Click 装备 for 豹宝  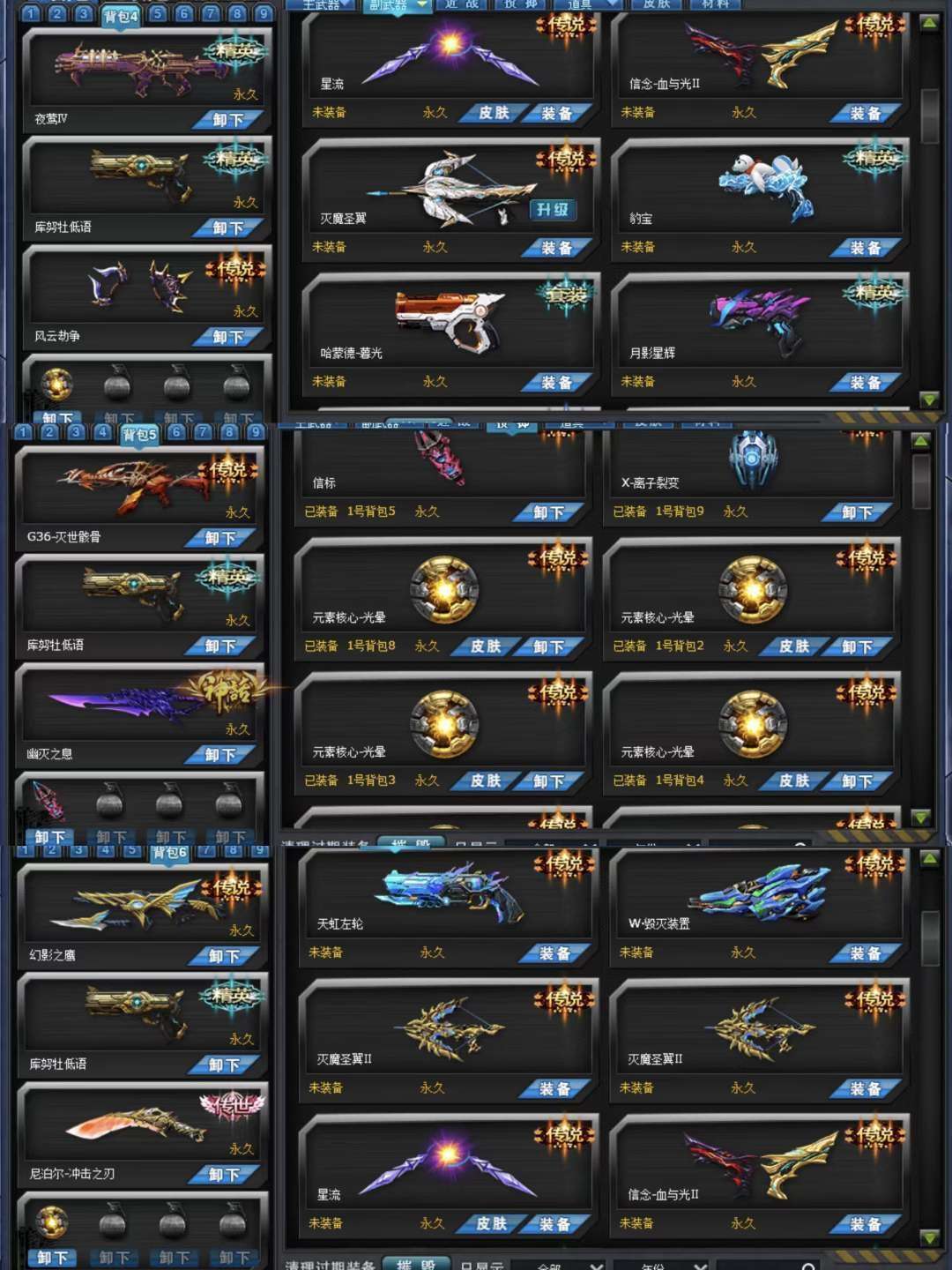pos(866,248)
